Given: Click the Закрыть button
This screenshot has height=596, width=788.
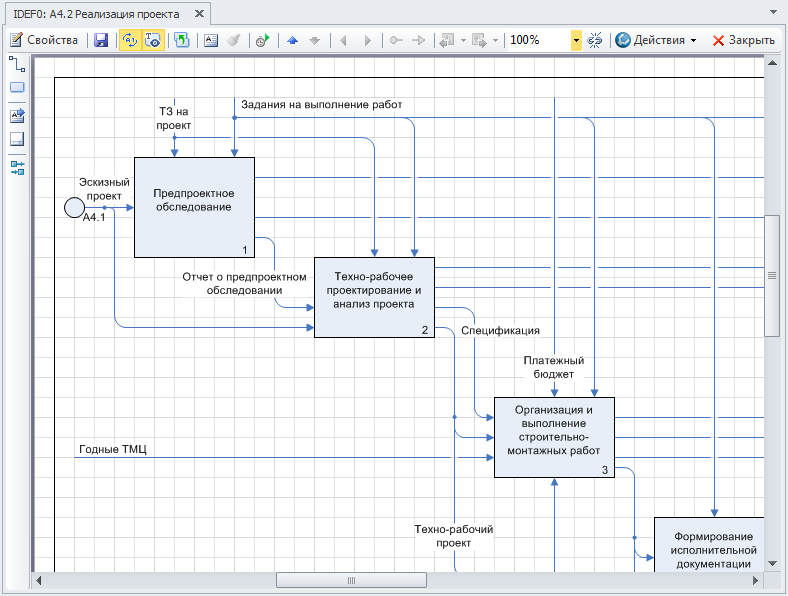Looking at the screenshot, I should coord(743,40).
